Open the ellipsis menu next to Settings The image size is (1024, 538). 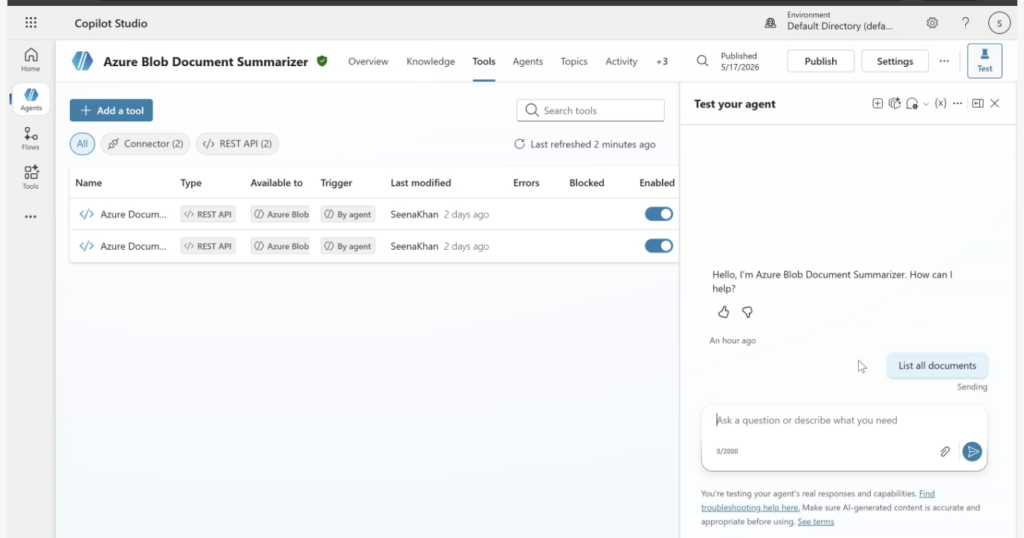(944, 61)
